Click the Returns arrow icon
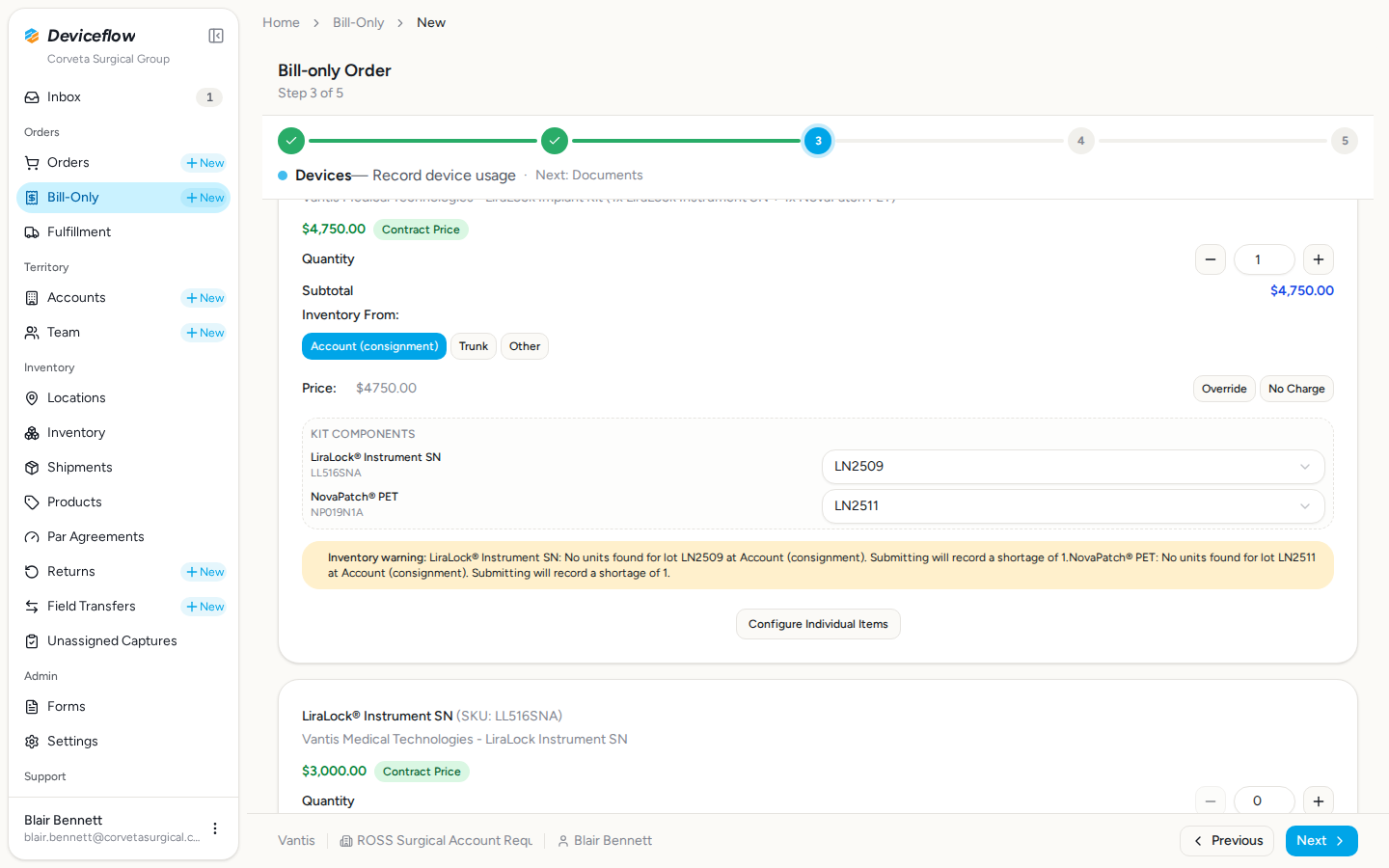The image size is (1389, 868). point(32,572)
